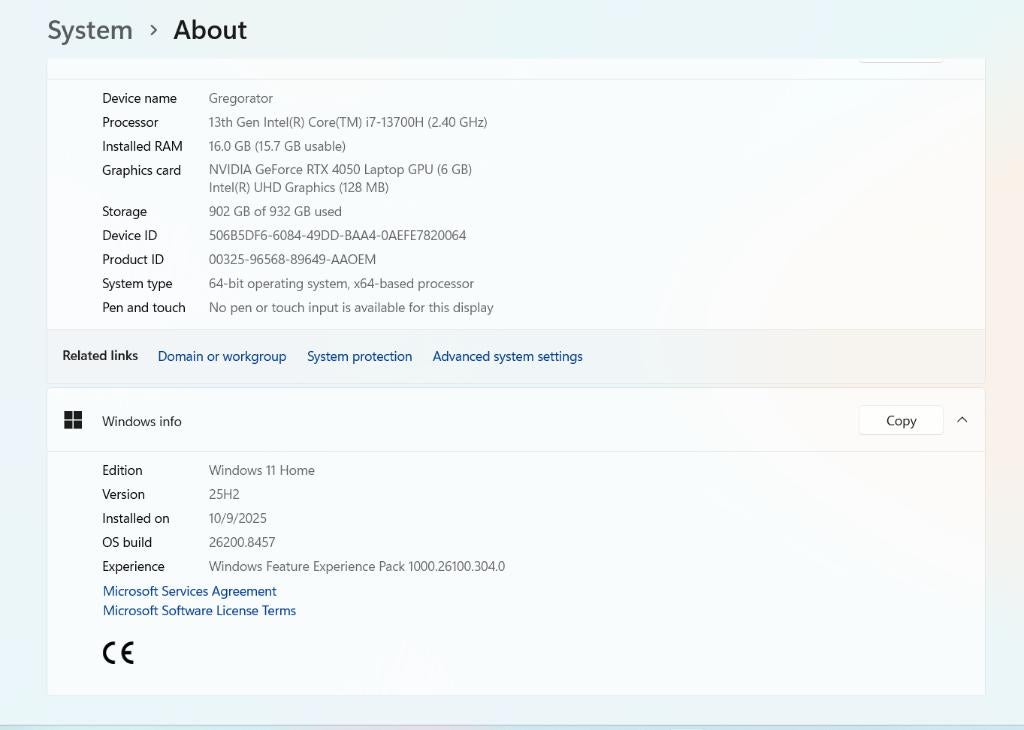Open Microsoft Services Agreement link
This screenshot has height=730, width=1024.
(x=189, y=591)
